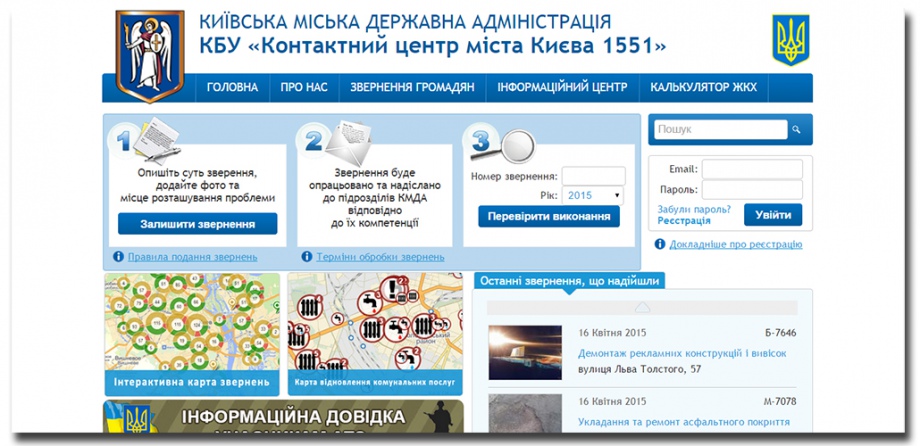The image size is (920, 446).
Task: Click the step 3 magnifying glass icon
Action: click(x=505, y=147)
